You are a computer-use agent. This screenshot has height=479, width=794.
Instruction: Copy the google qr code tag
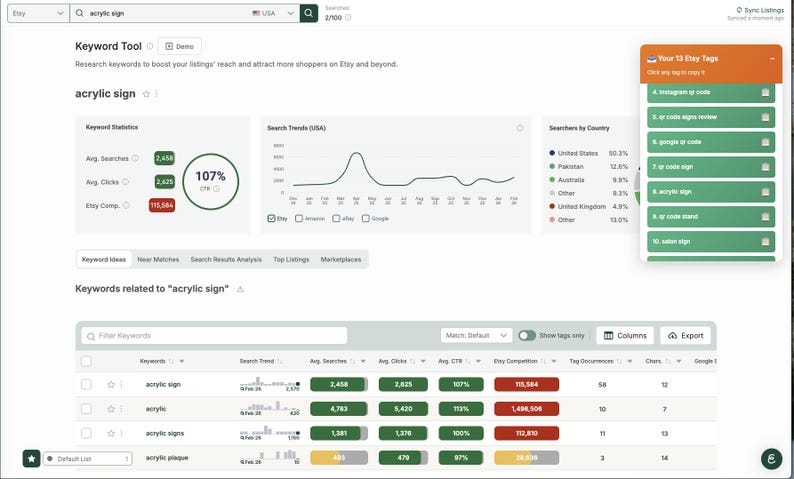click(766, 142)
